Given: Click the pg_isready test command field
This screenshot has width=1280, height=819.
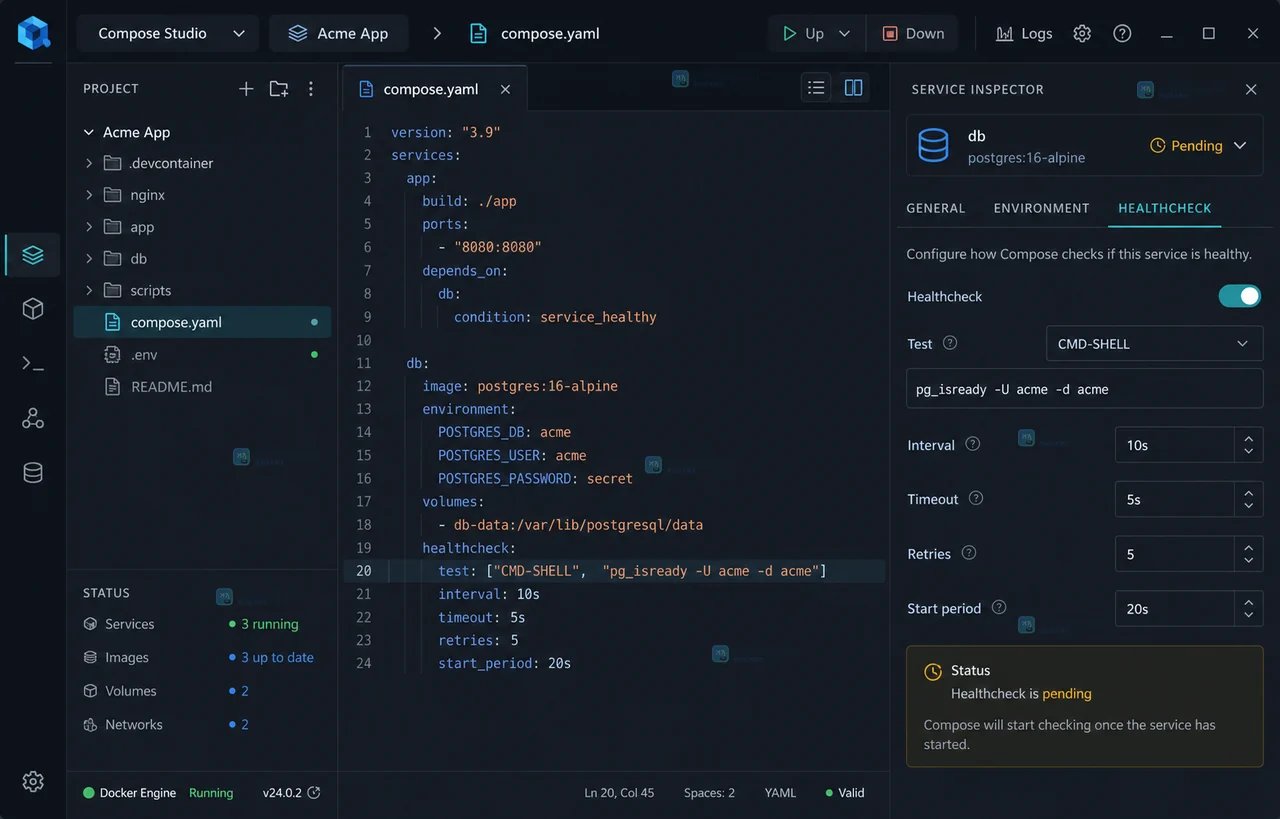Looking at the screenshot, I should point(1084,389).
